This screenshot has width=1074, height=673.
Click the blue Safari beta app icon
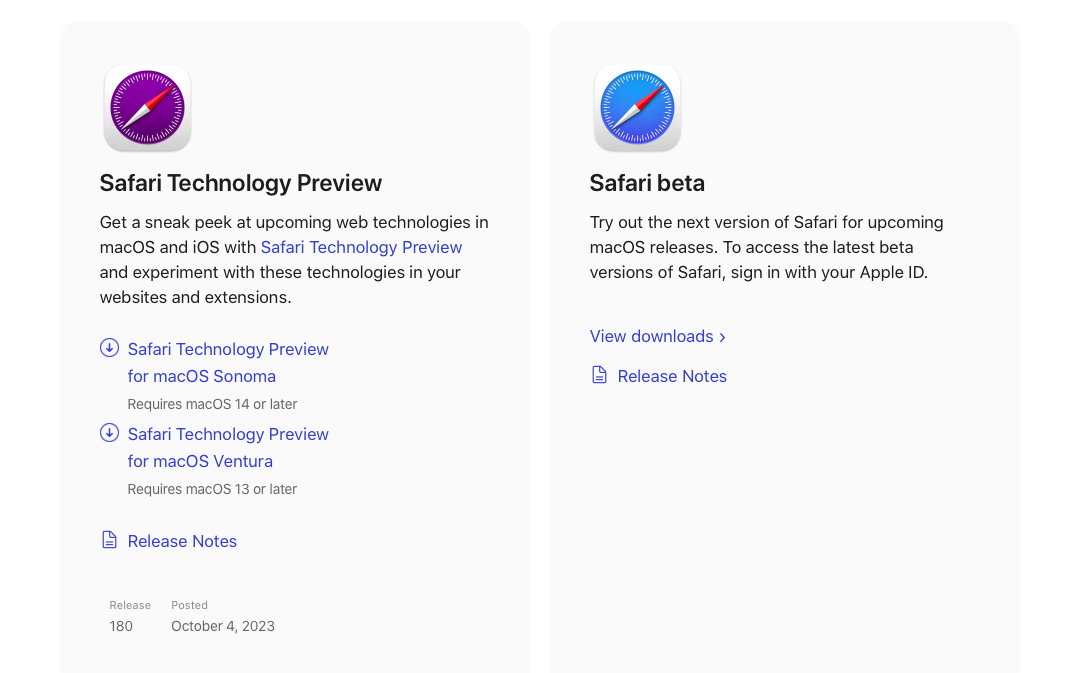[637, 108]
